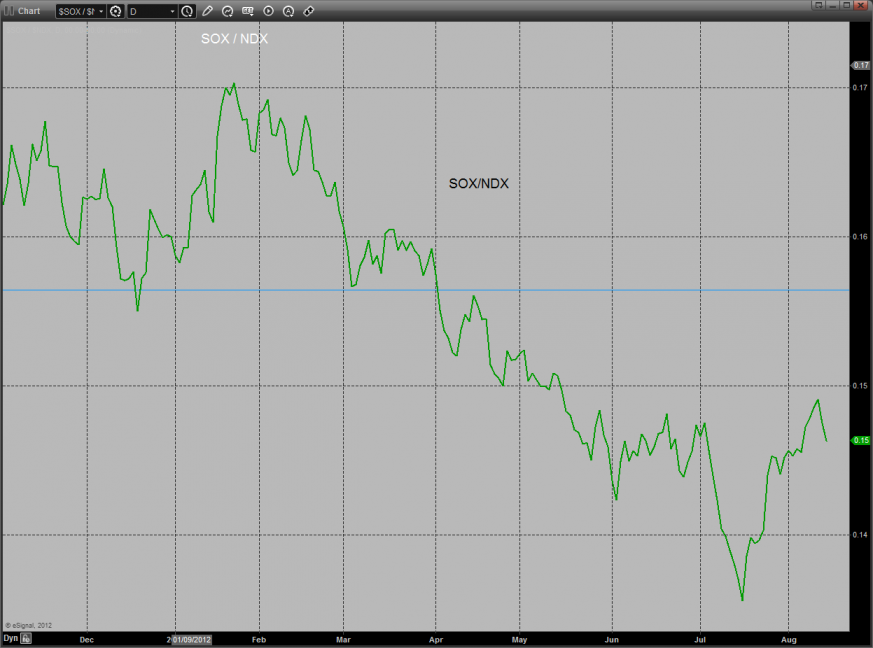Screen dimensions: 873x648
Task: Toggle the fx button next to Dyn
Action: click(x=26, y=638)
